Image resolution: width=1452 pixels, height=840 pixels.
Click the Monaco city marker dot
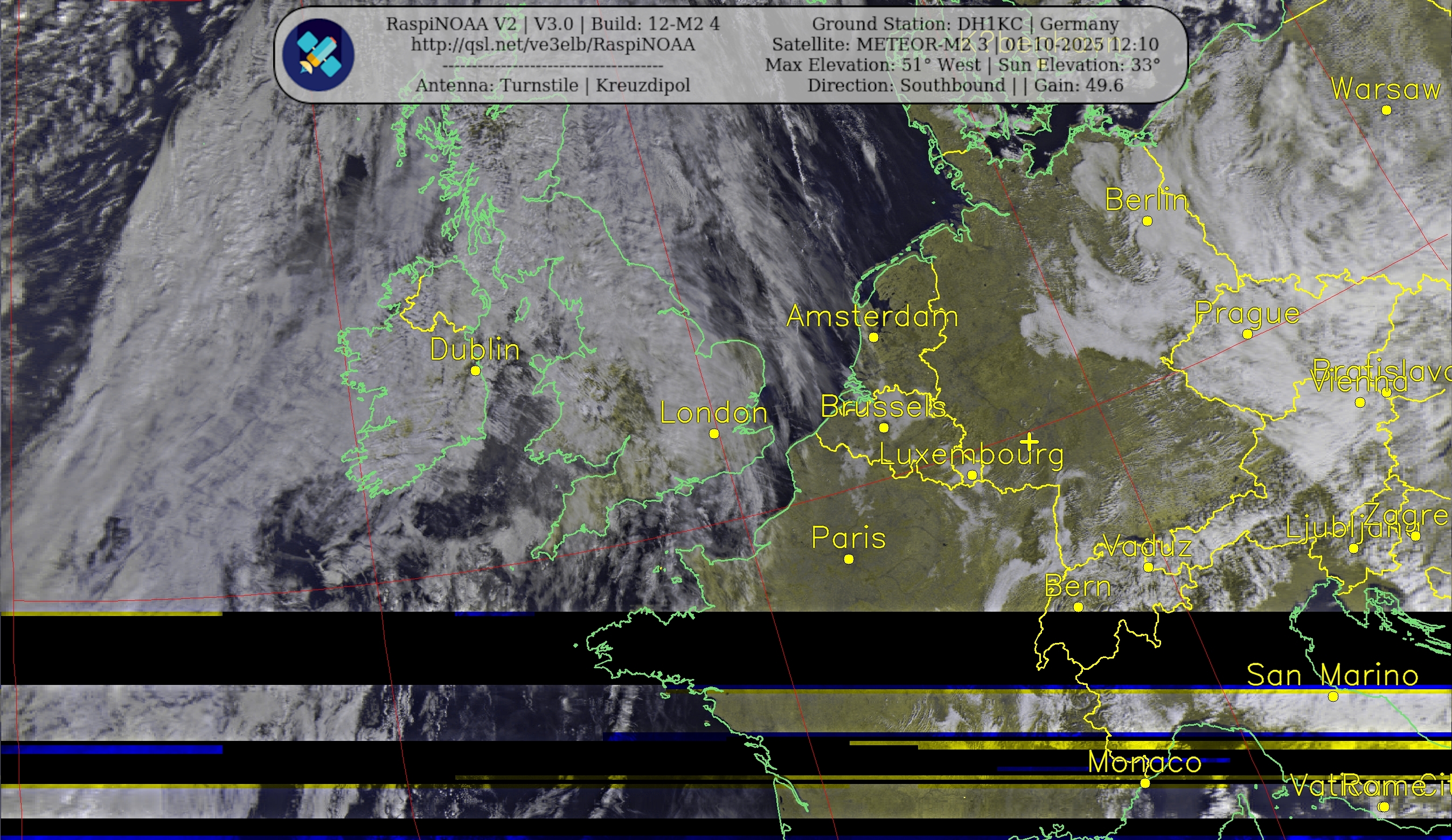pyautogui.click(x=1145, y=783)
